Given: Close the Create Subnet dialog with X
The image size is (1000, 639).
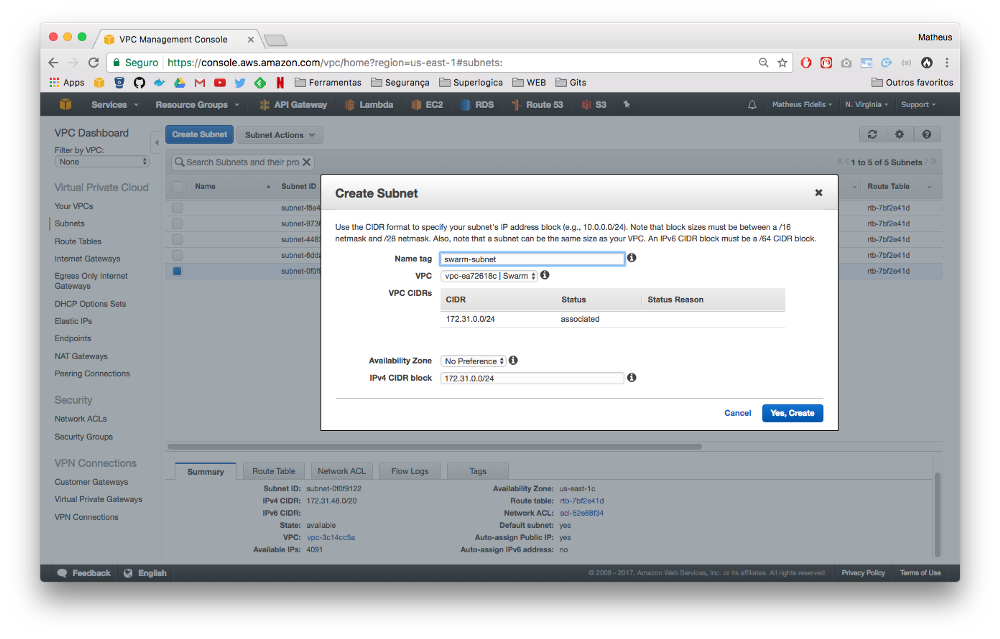Looking at the screenshot, I should click(818, 193).
